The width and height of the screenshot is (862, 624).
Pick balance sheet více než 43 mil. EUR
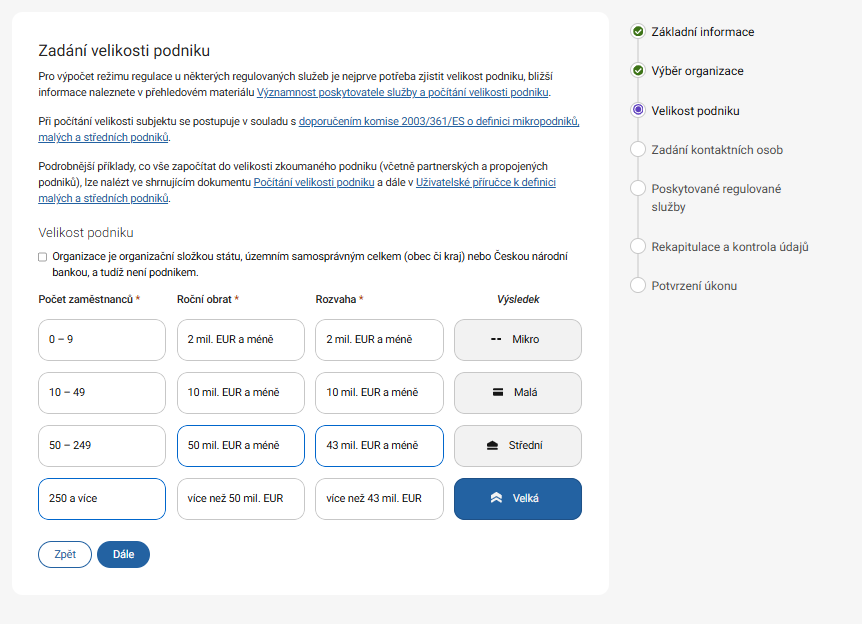click(378, 499)
